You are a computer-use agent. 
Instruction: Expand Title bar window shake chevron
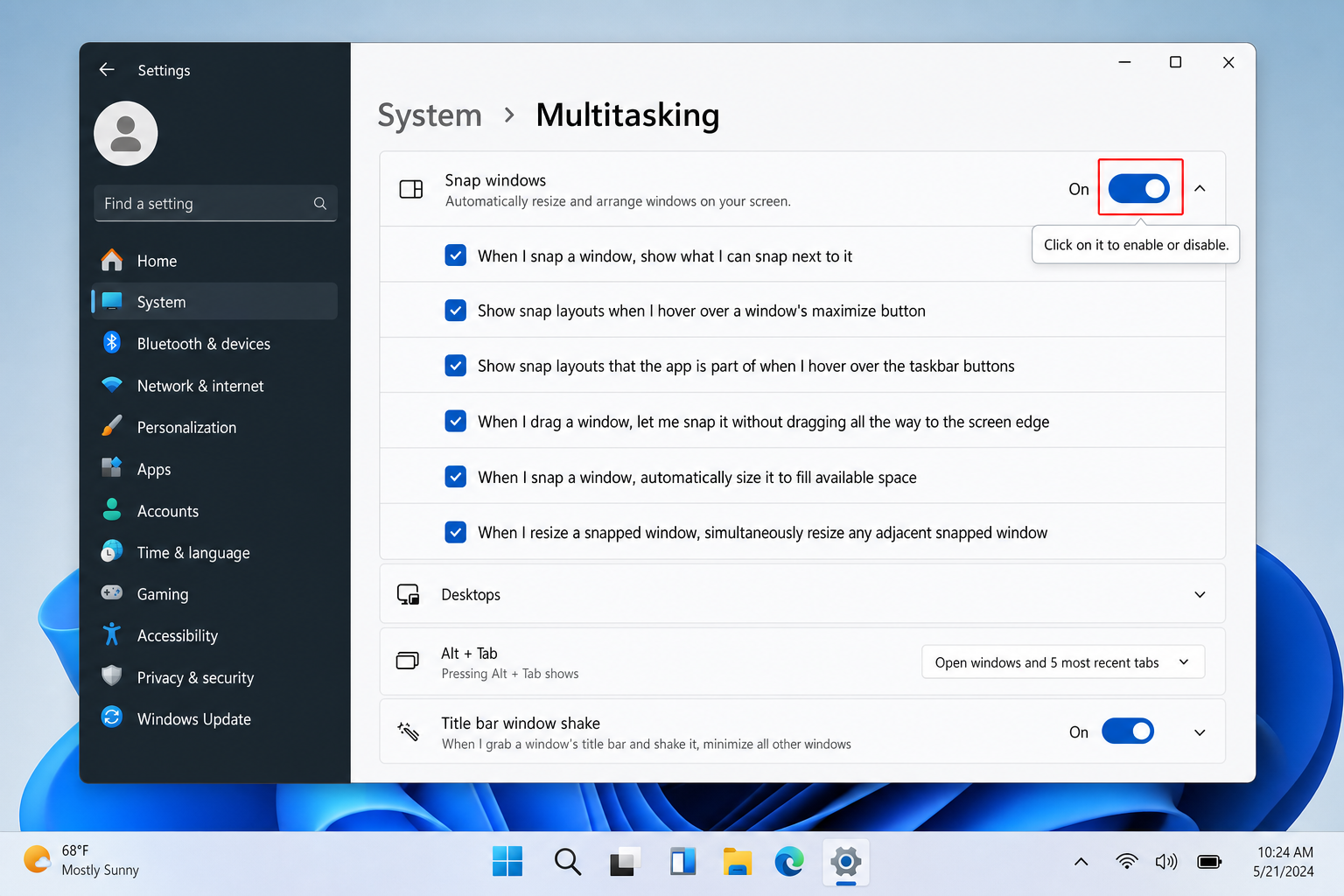point(1200,732)
